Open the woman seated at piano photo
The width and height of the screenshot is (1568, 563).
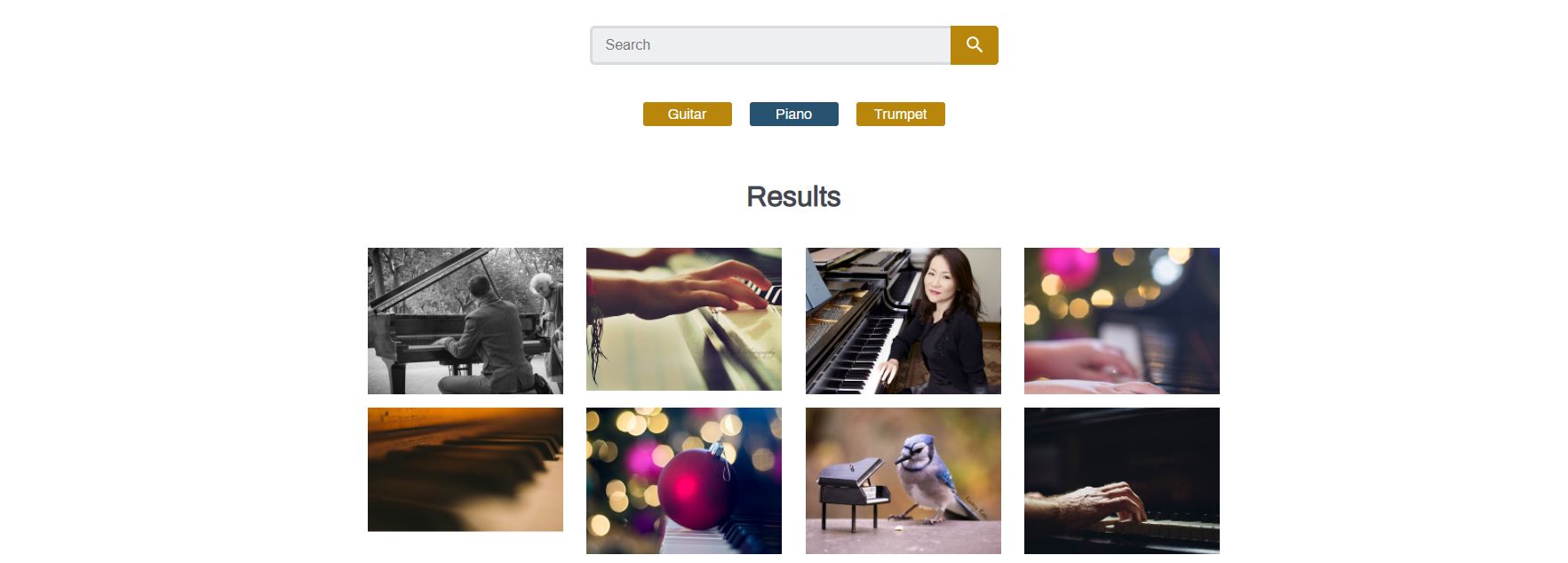tap(903, 321)
